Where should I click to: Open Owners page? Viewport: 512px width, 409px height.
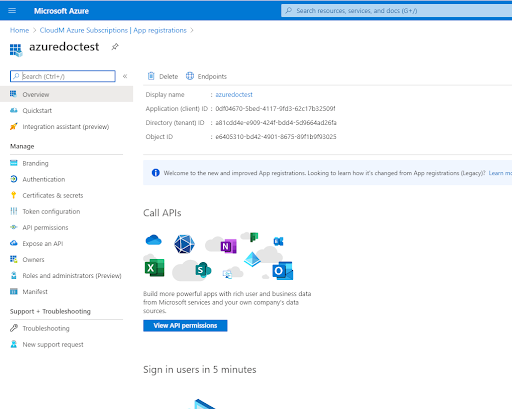pos(33,260)
